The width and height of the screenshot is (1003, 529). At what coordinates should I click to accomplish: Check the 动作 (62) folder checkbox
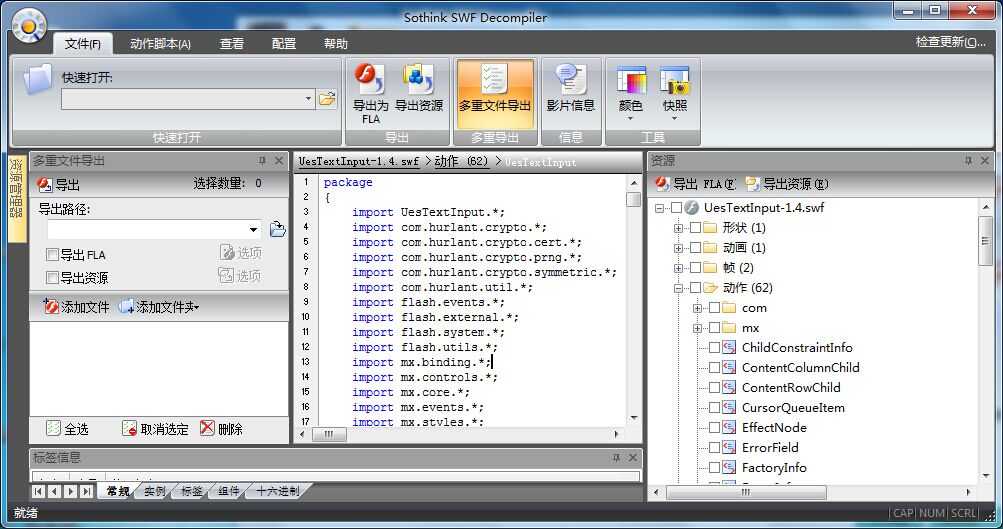coord(695,287)
